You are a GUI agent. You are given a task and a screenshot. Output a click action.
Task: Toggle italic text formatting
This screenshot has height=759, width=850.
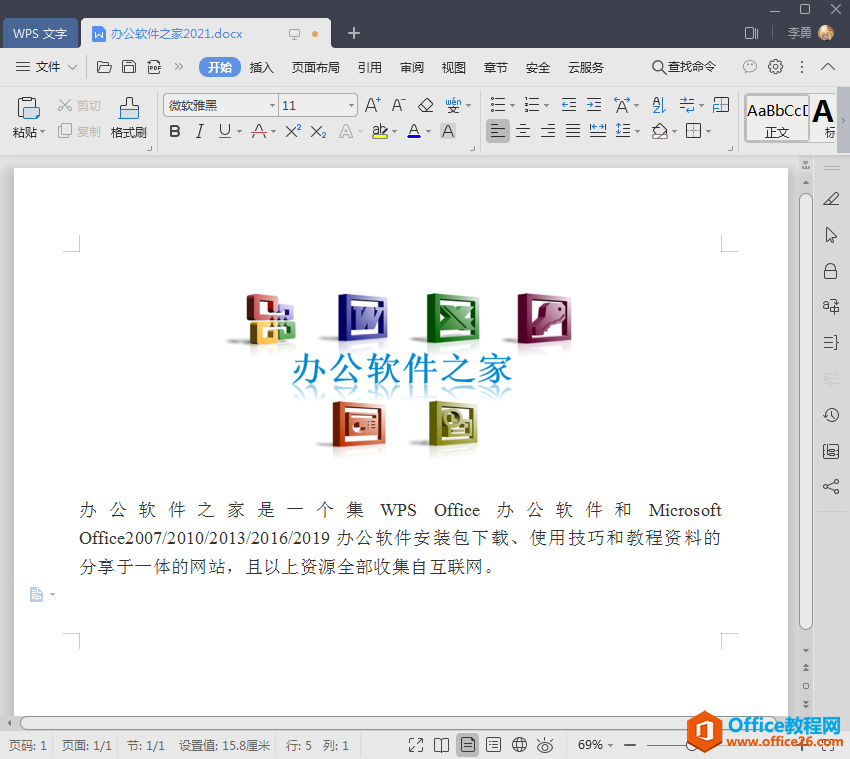click(x=199, y=131)
